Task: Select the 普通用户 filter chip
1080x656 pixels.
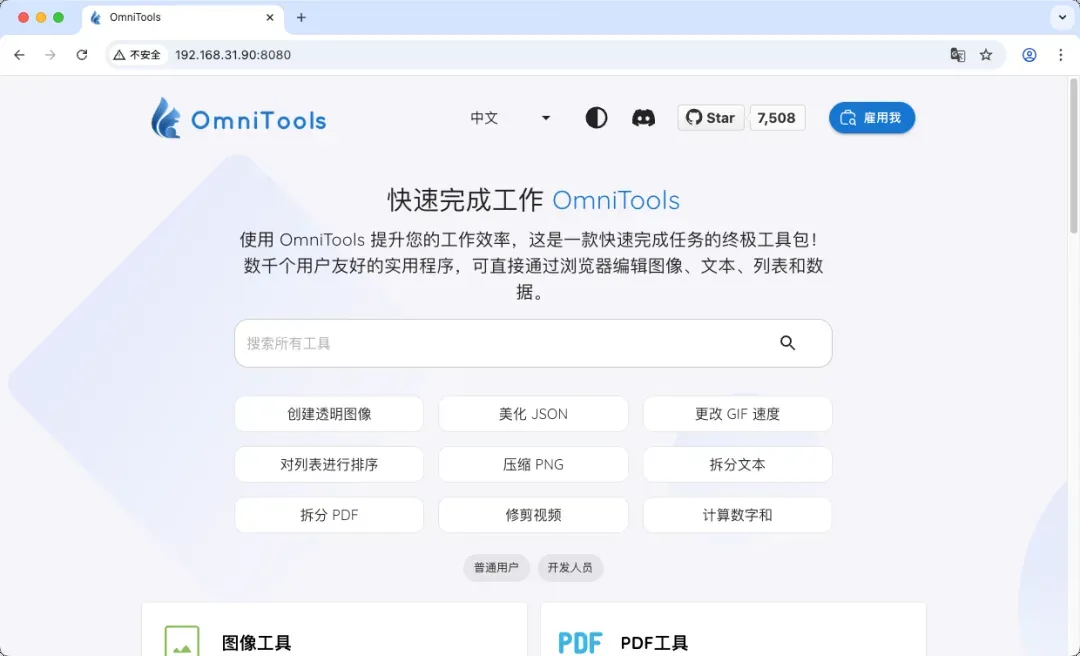Action: point(496,568)
